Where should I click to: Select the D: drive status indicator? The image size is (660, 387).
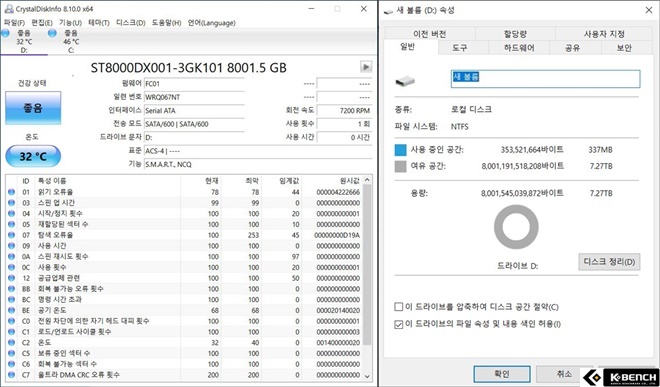click(18, 41)
